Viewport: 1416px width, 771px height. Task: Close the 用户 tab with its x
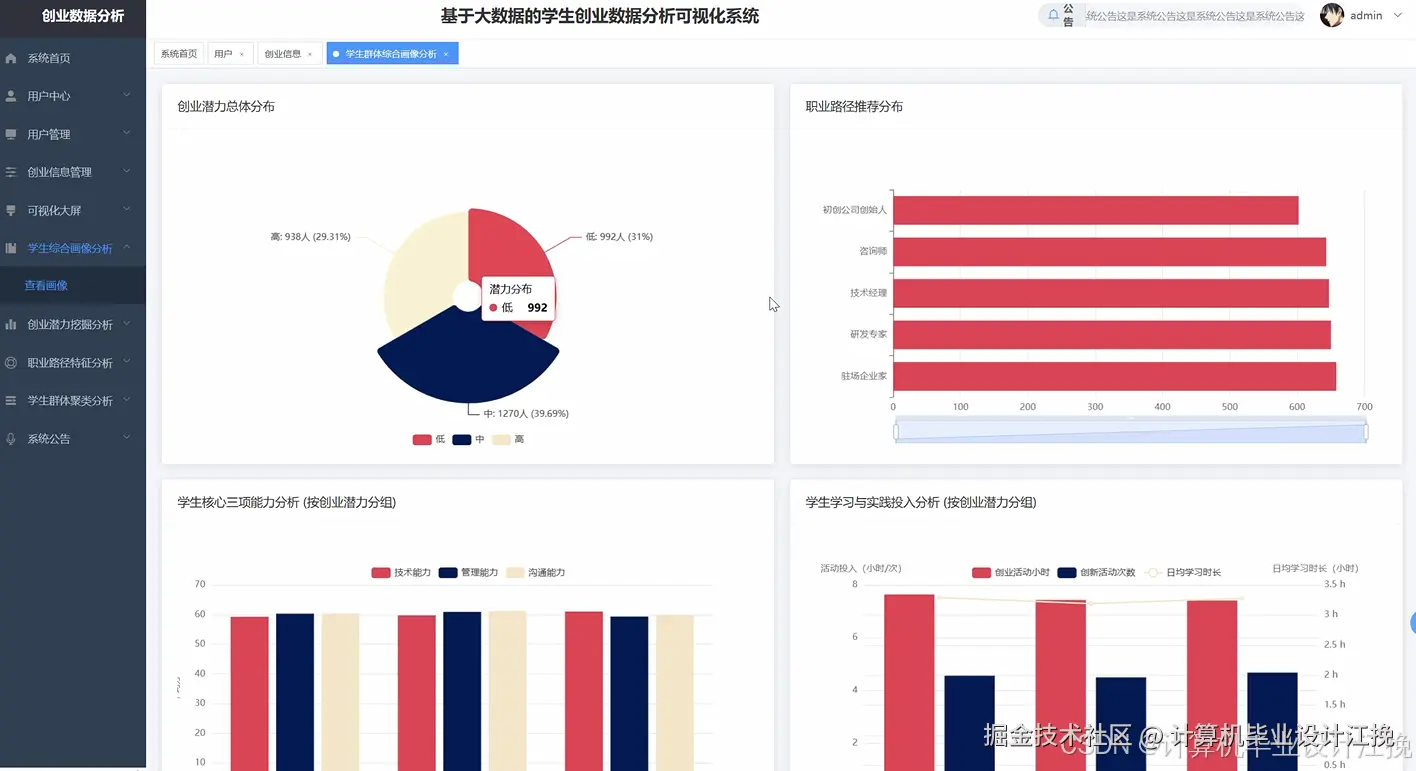coord(242,54)
